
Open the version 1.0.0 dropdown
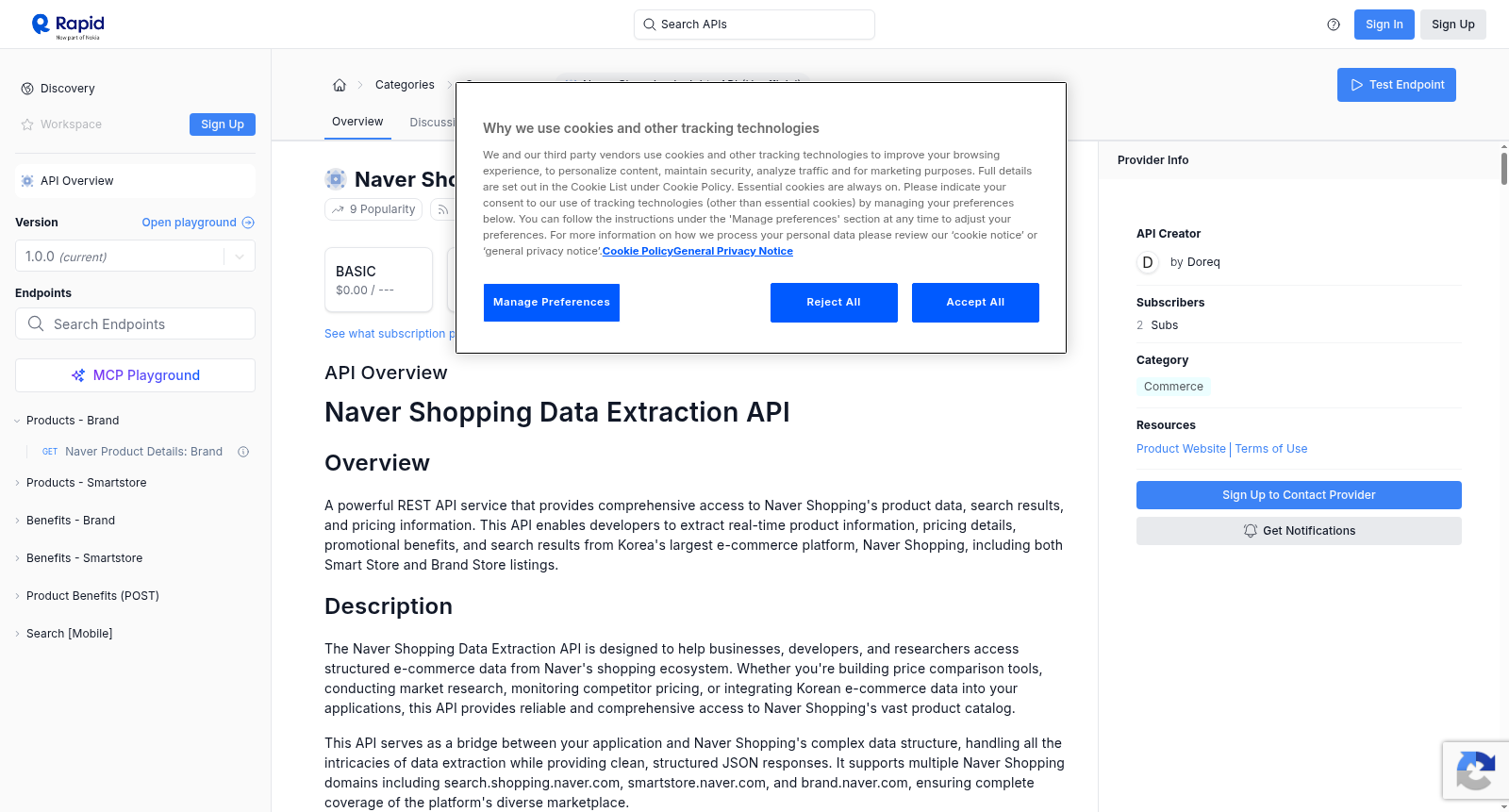tap(135, 257)
